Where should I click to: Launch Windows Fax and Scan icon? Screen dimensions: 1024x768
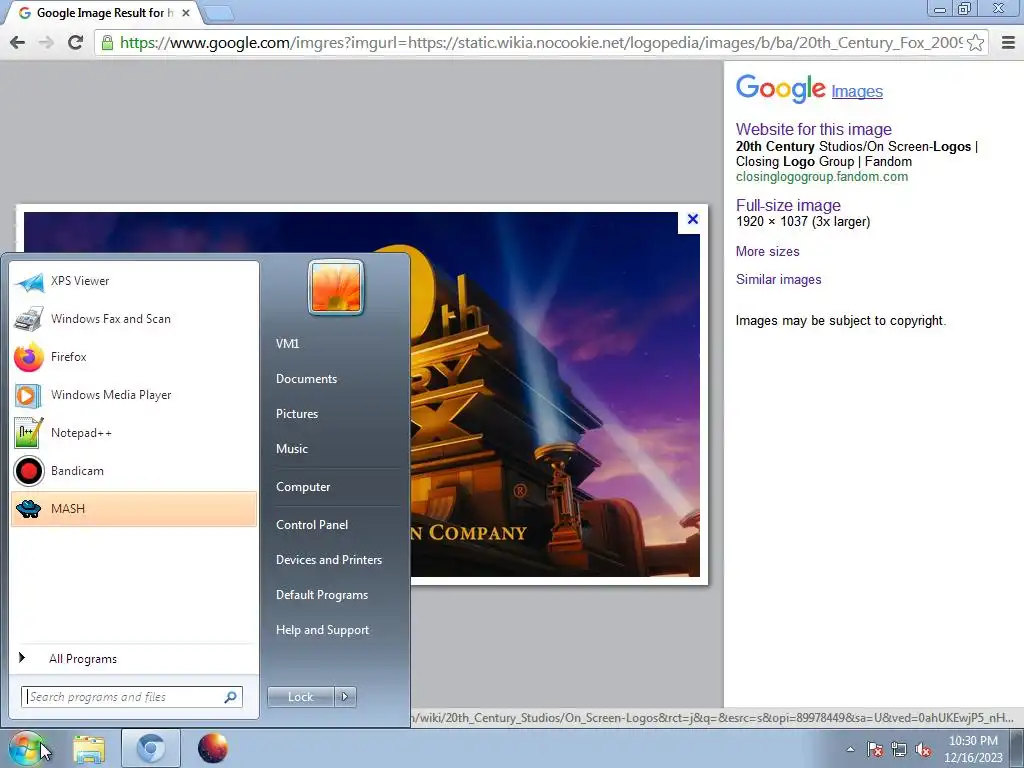click(29, 319)
